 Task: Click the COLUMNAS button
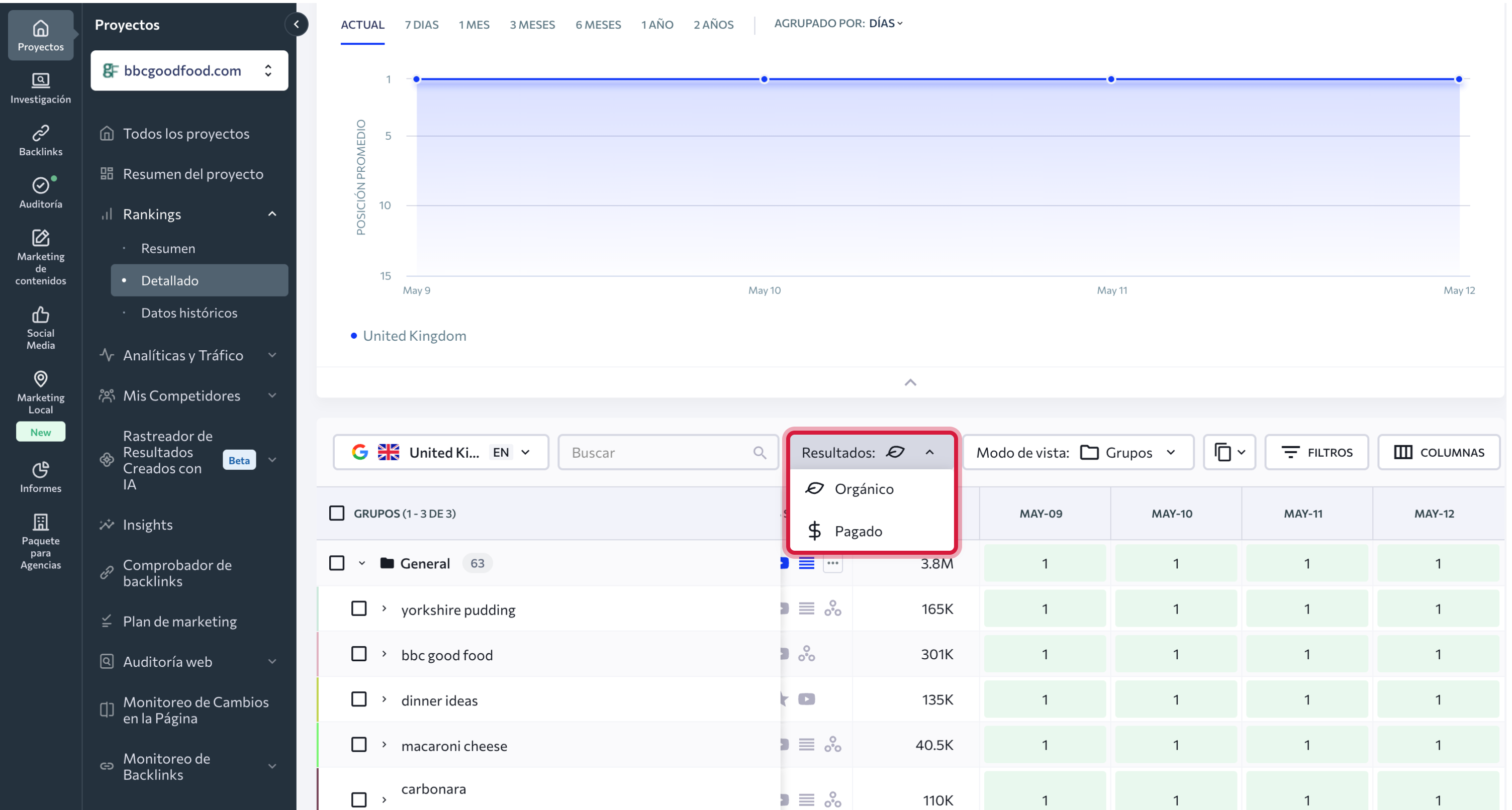pyautogui.click(x=1439, y=452)
